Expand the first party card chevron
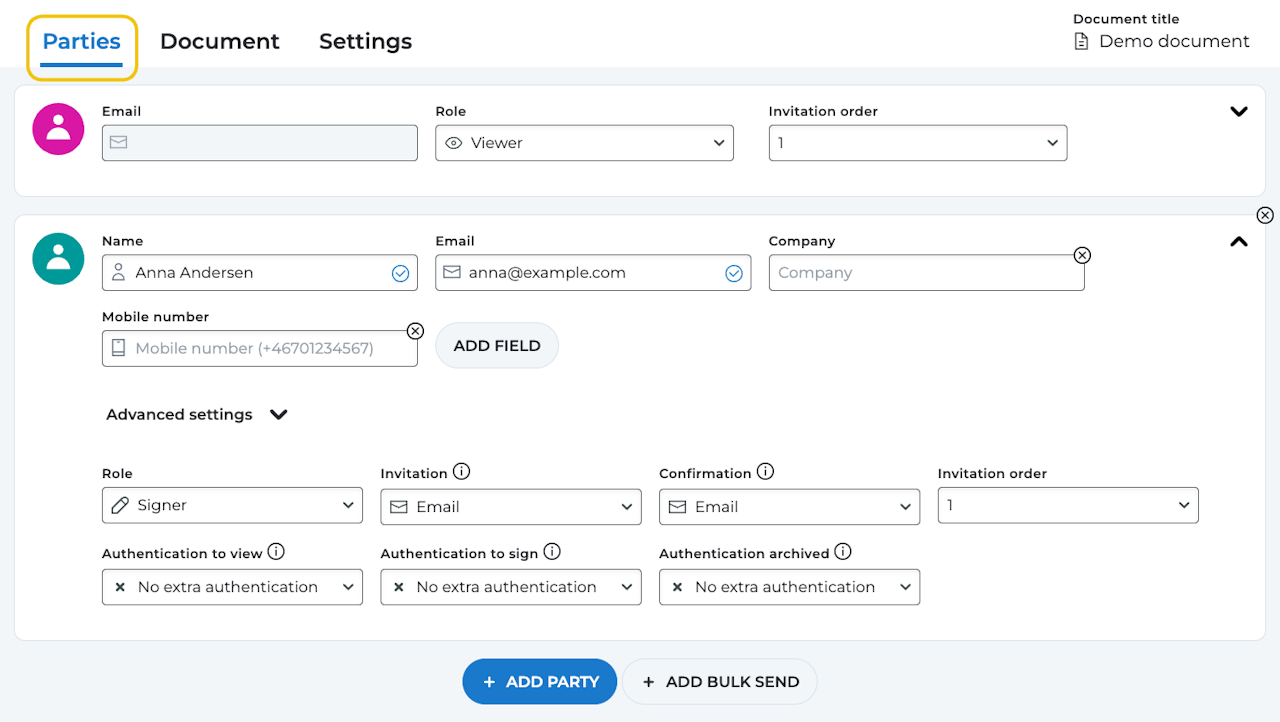The height and width of the screenshot is (722, 1280). point(1239,112)
